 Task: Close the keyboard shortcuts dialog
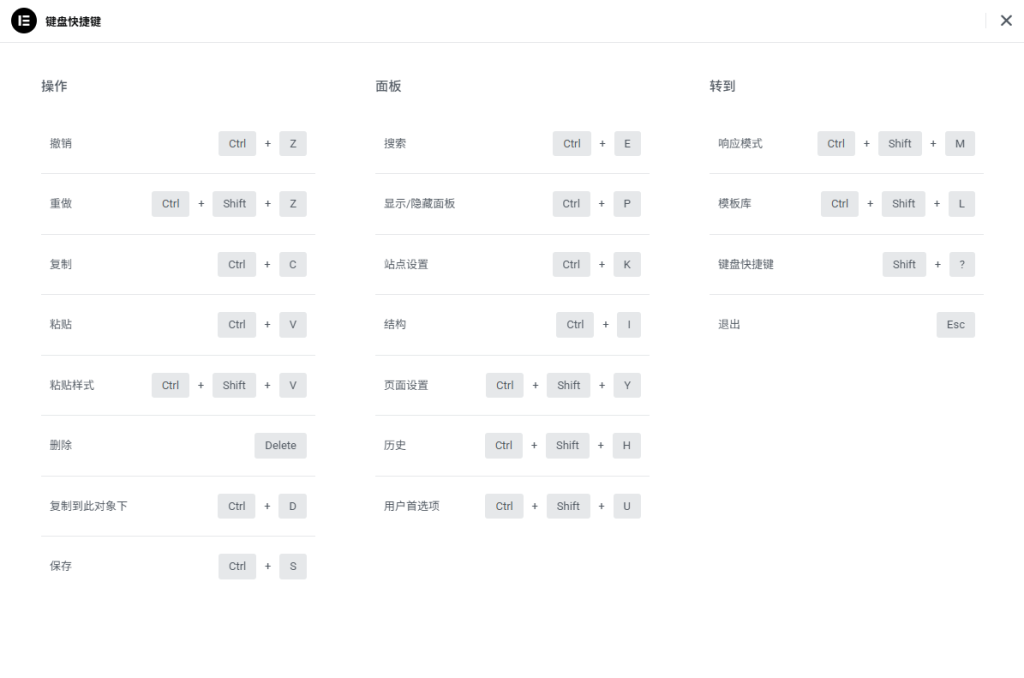click(x=1006, y=21)
